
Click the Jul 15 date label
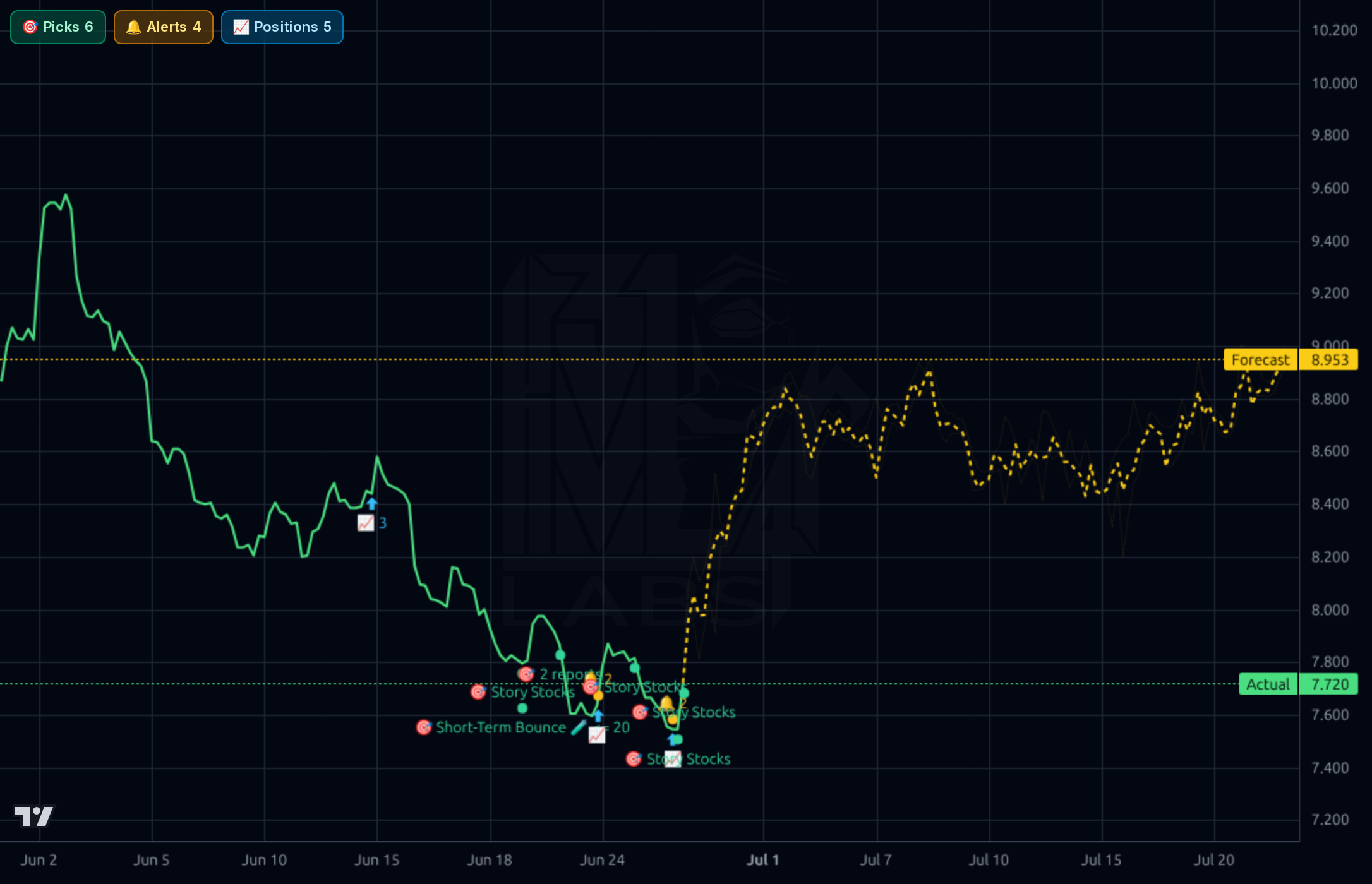tap(1101, 860)
